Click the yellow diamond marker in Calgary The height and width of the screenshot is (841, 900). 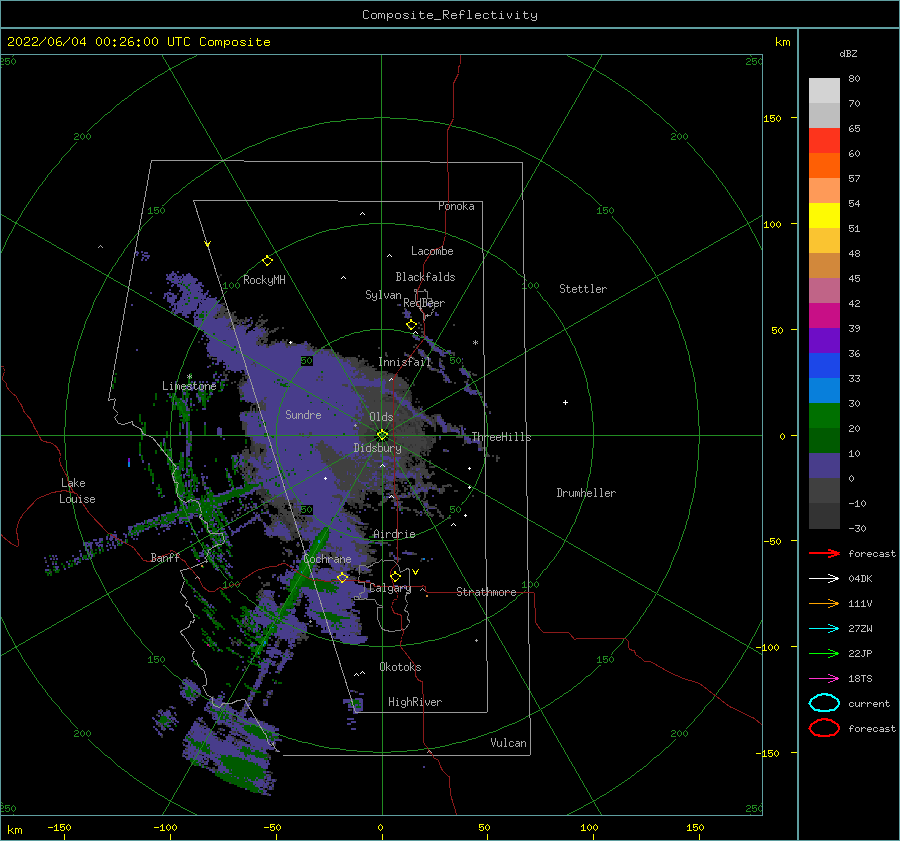[395, 576]
